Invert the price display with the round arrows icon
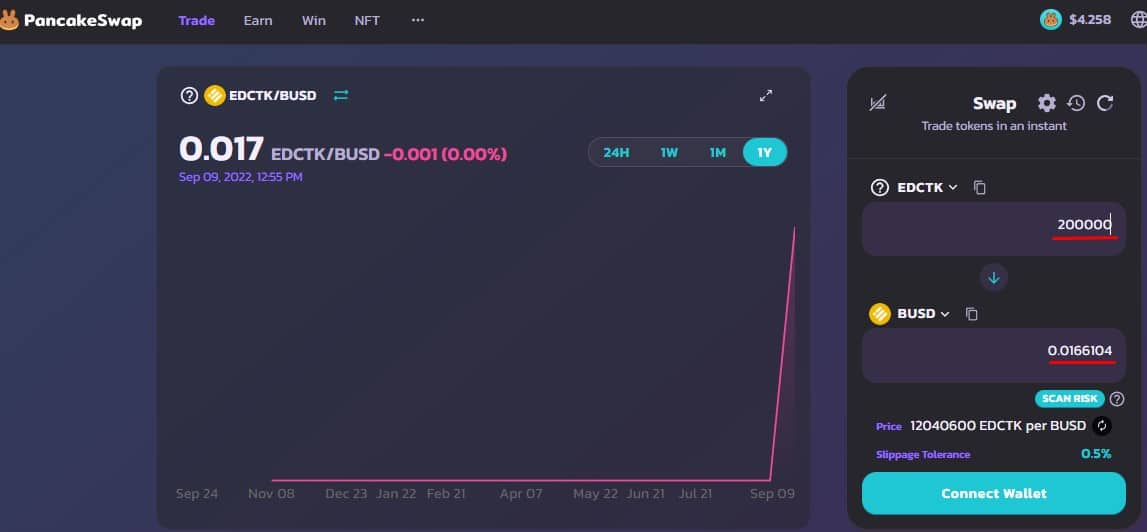Screen dimensions: 1147x532 [x=1102, y=426]
